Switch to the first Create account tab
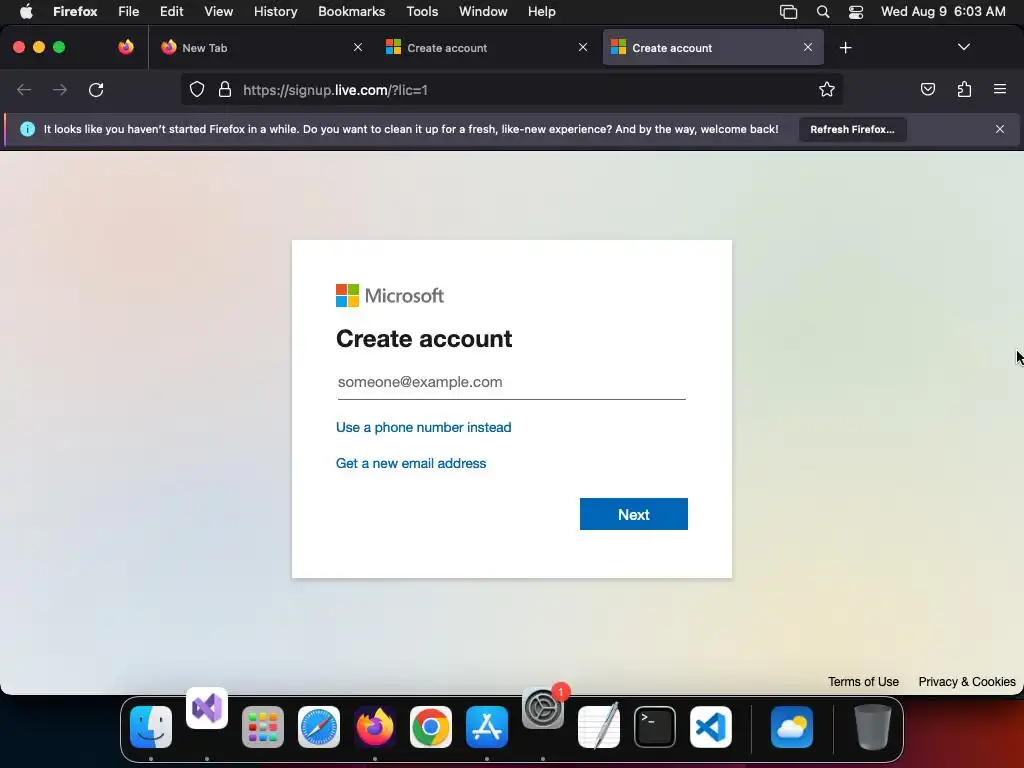Viewport: 1024px width, 768px height. 487,47
